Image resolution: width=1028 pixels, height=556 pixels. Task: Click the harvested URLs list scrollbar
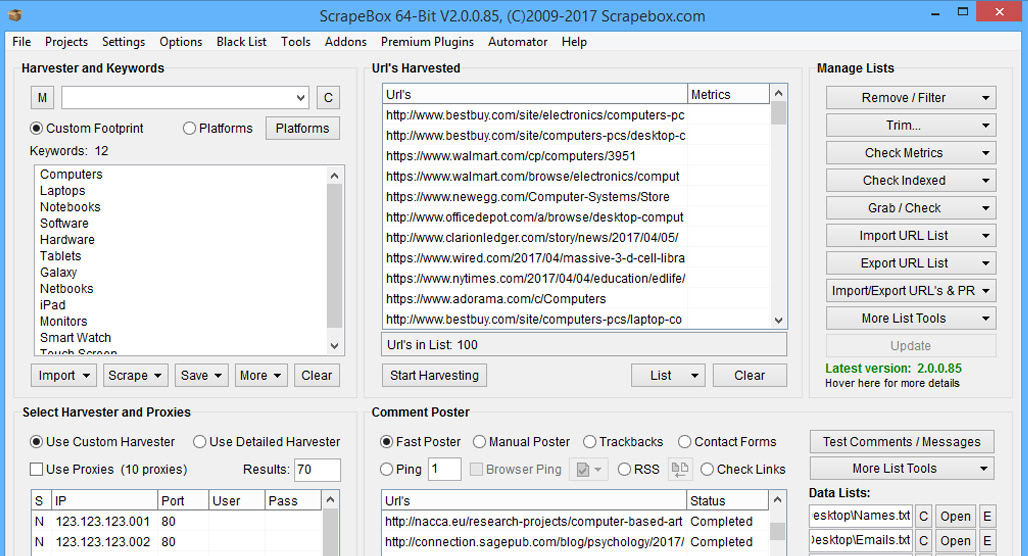coord(778,207)
